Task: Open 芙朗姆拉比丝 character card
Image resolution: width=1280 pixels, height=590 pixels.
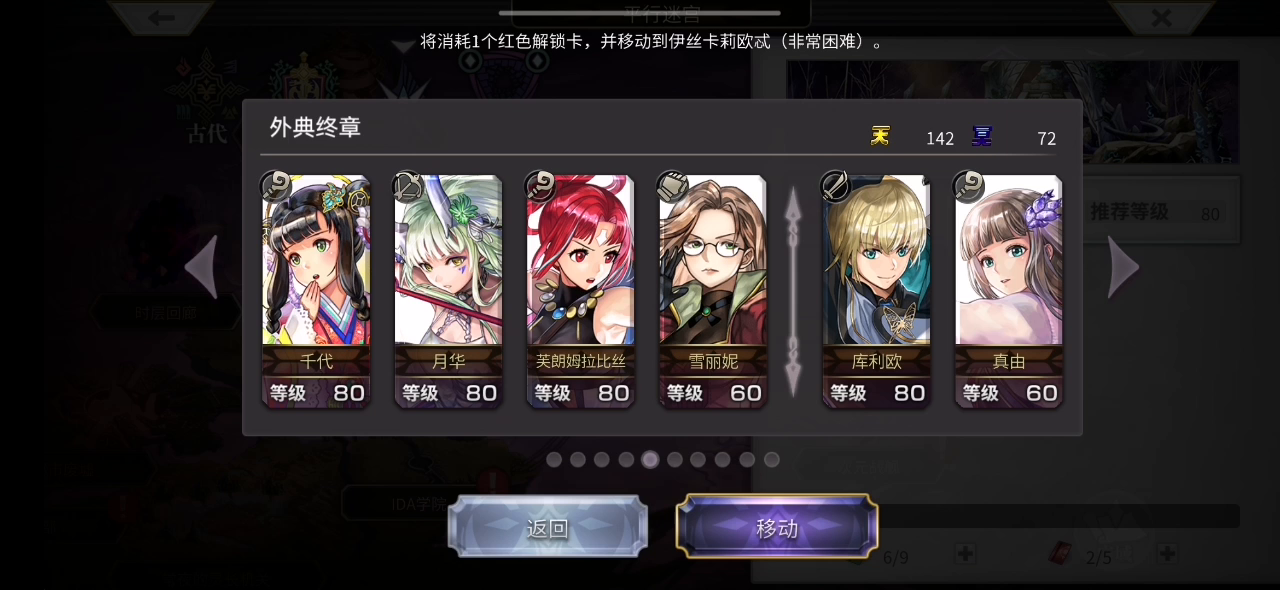Action: tap(580, 291)
